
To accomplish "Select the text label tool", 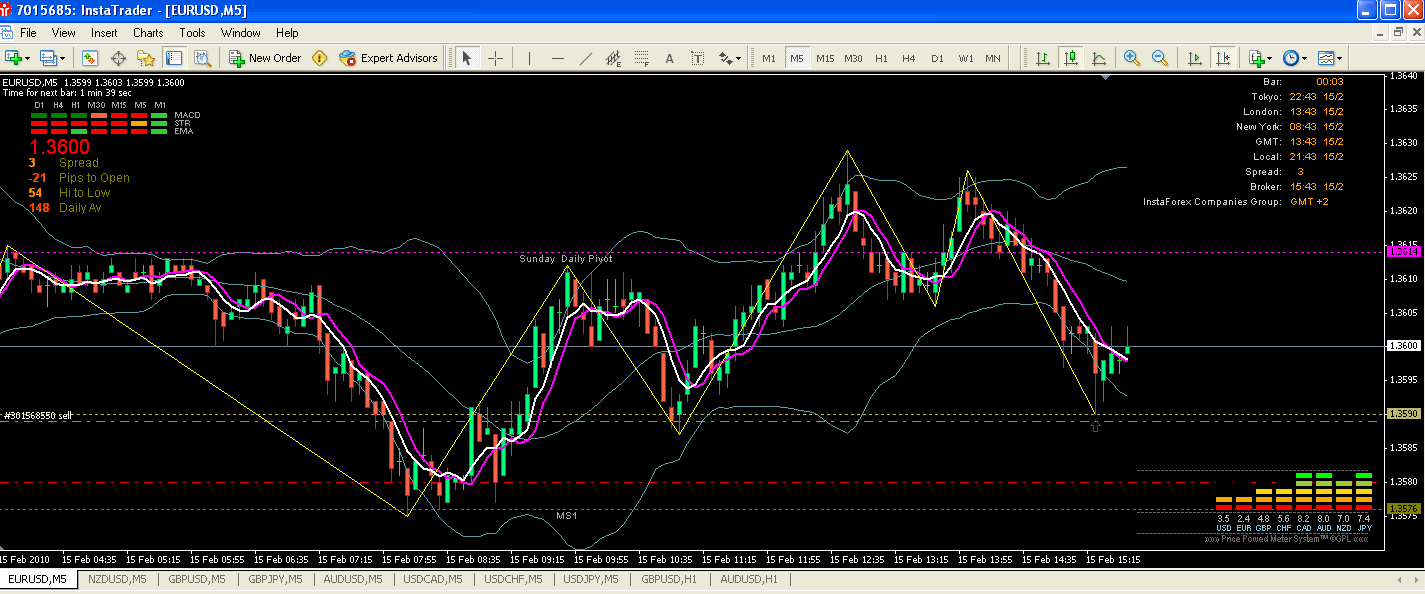I will (x=669, y=58).
